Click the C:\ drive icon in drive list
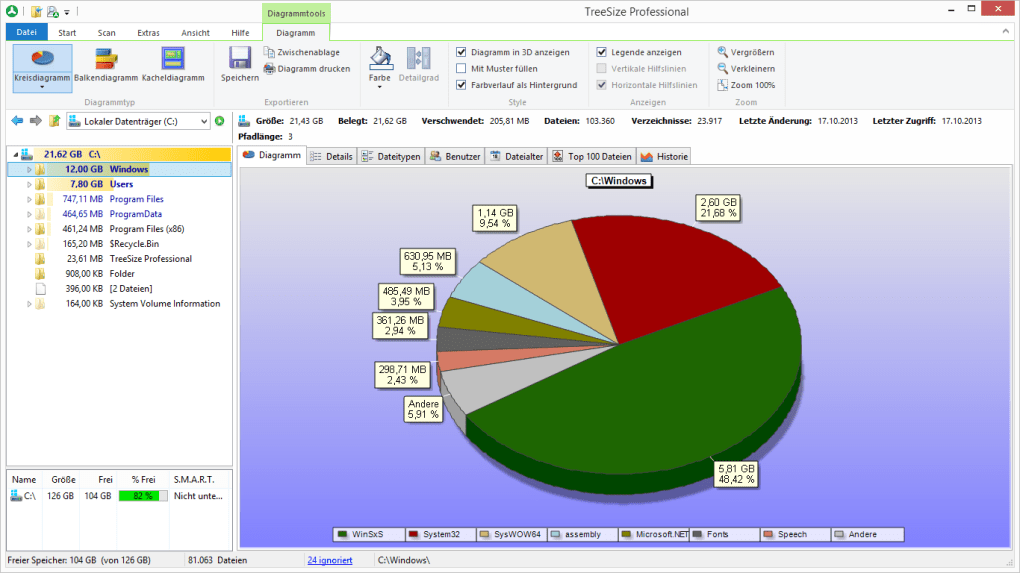This screenshot has height=573, width=1020. click(x=16, y=496)
